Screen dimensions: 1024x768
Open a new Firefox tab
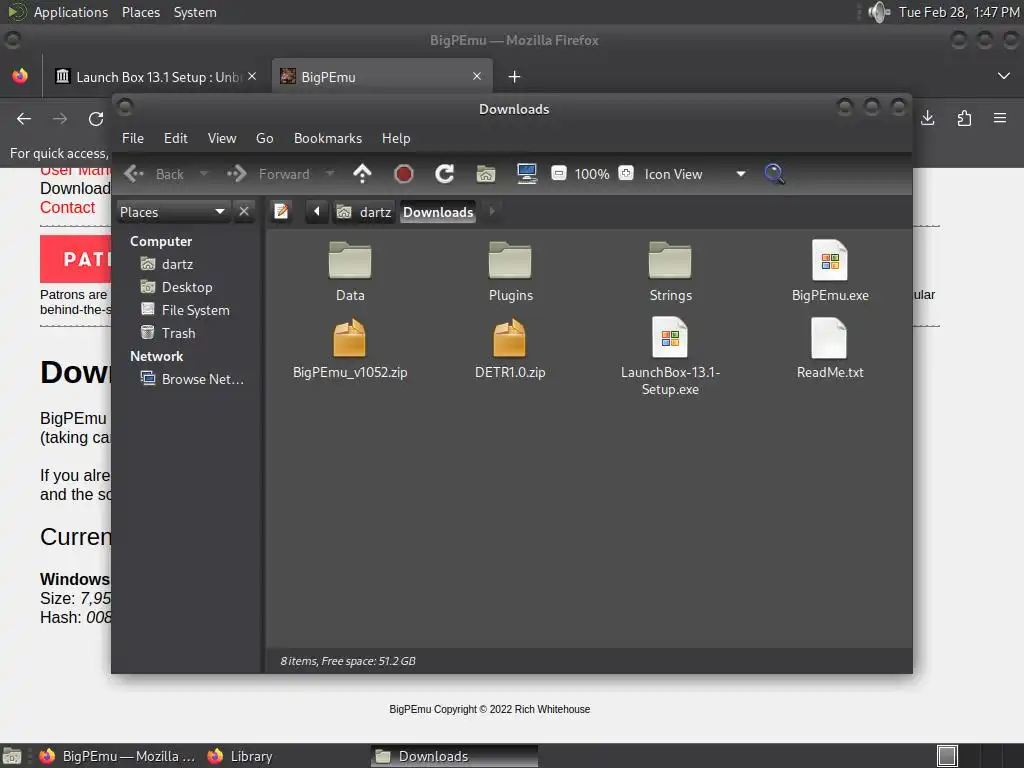(515, 77)
